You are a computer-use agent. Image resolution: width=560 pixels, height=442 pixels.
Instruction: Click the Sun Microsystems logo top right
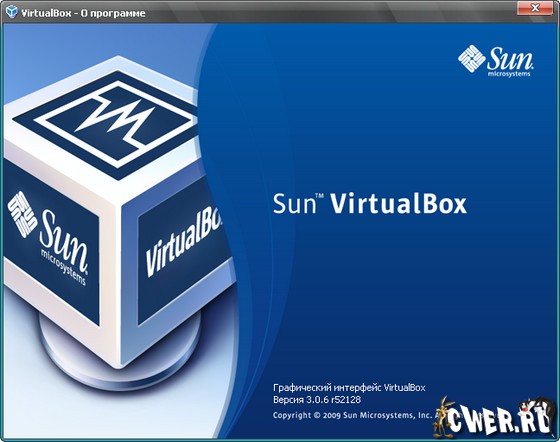496,61
